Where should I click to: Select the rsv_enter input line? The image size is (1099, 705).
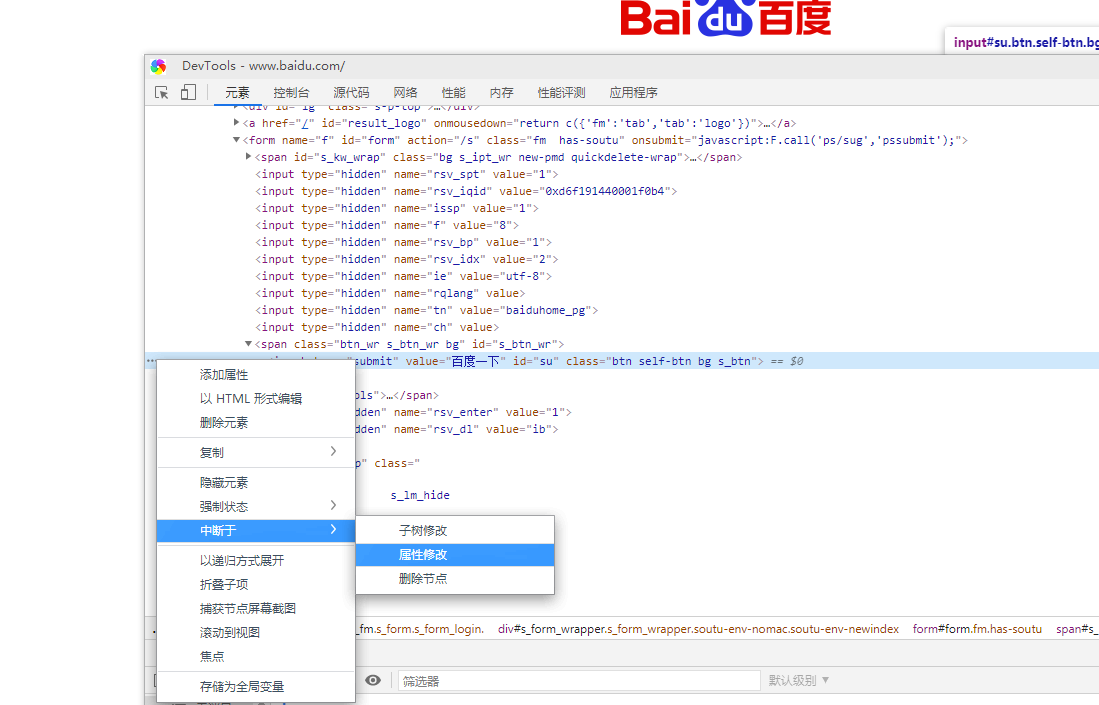click(x=463, y=412)
